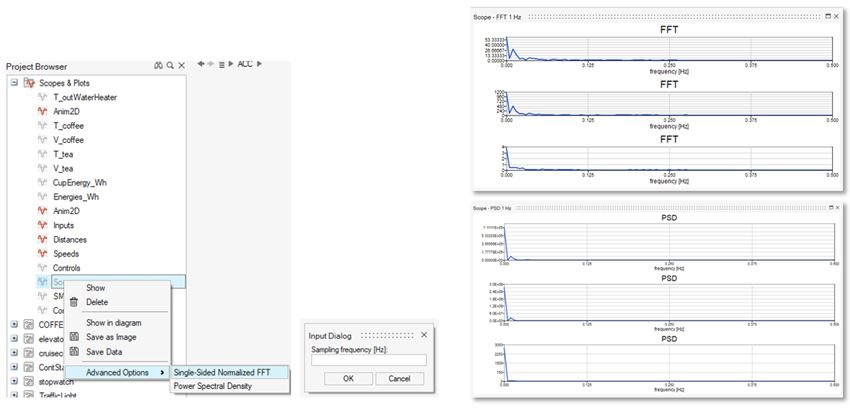850x416 pixels.
Task: Click the red scope icon beside Speeds
Action: tap(42, 254)
